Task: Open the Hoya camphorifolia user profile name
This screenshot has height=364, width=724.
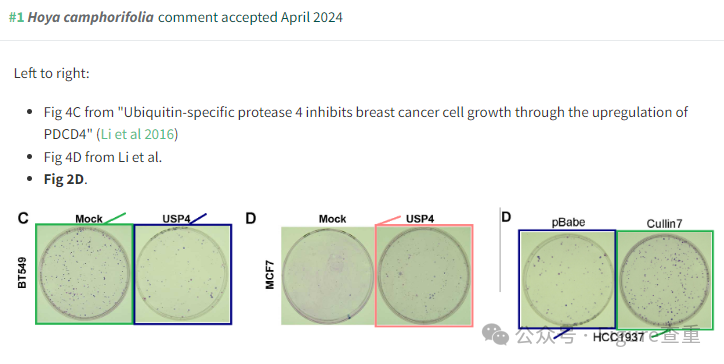Action: (90, 18)
